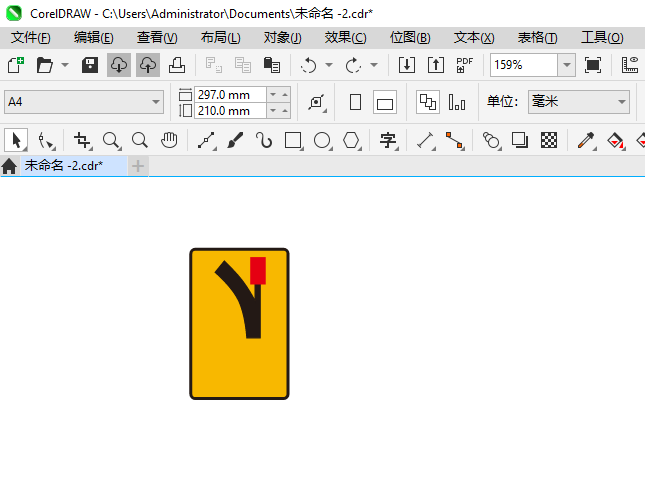This screenshot has height=483, width=645.
Task: Click the Copy icon
Action: tap(243, 65)
